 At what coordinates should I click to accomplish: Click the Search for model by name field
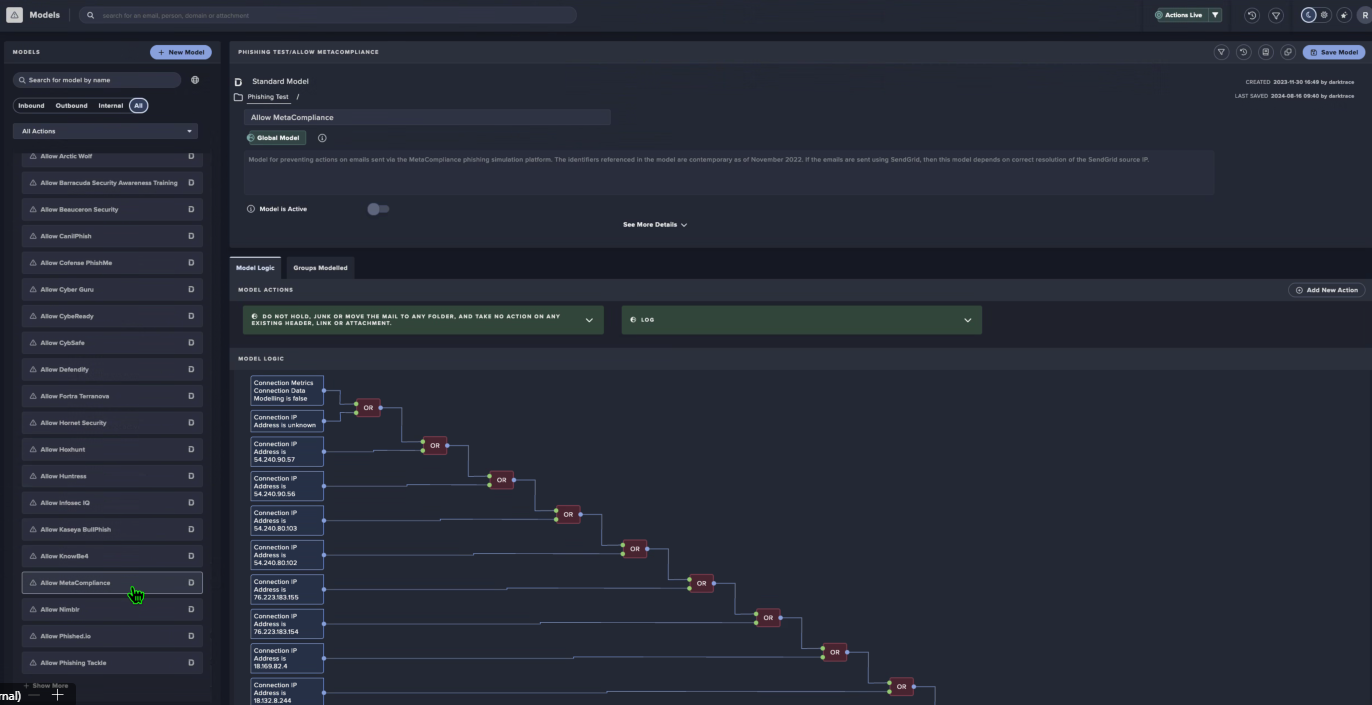(x=98, y=80)
